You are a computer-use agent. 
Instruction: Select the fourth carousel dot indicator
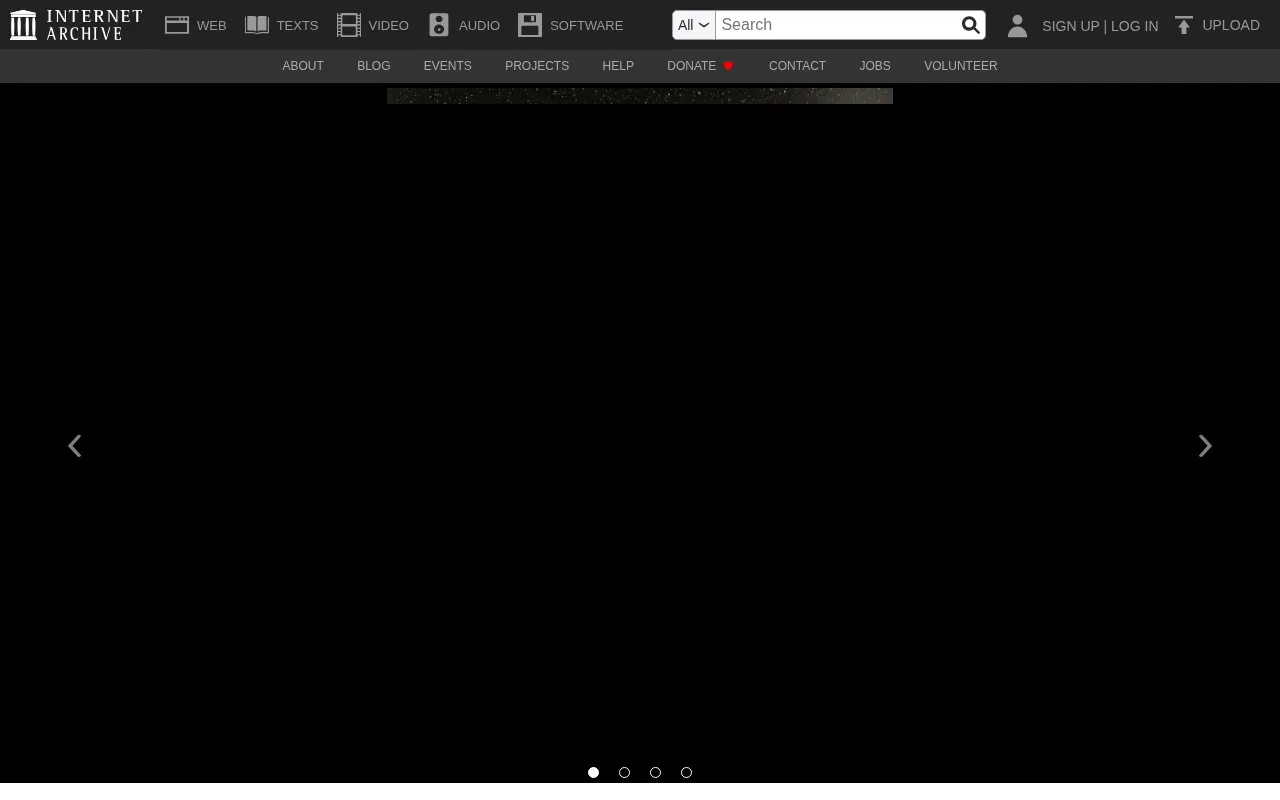tap(686, 772)
